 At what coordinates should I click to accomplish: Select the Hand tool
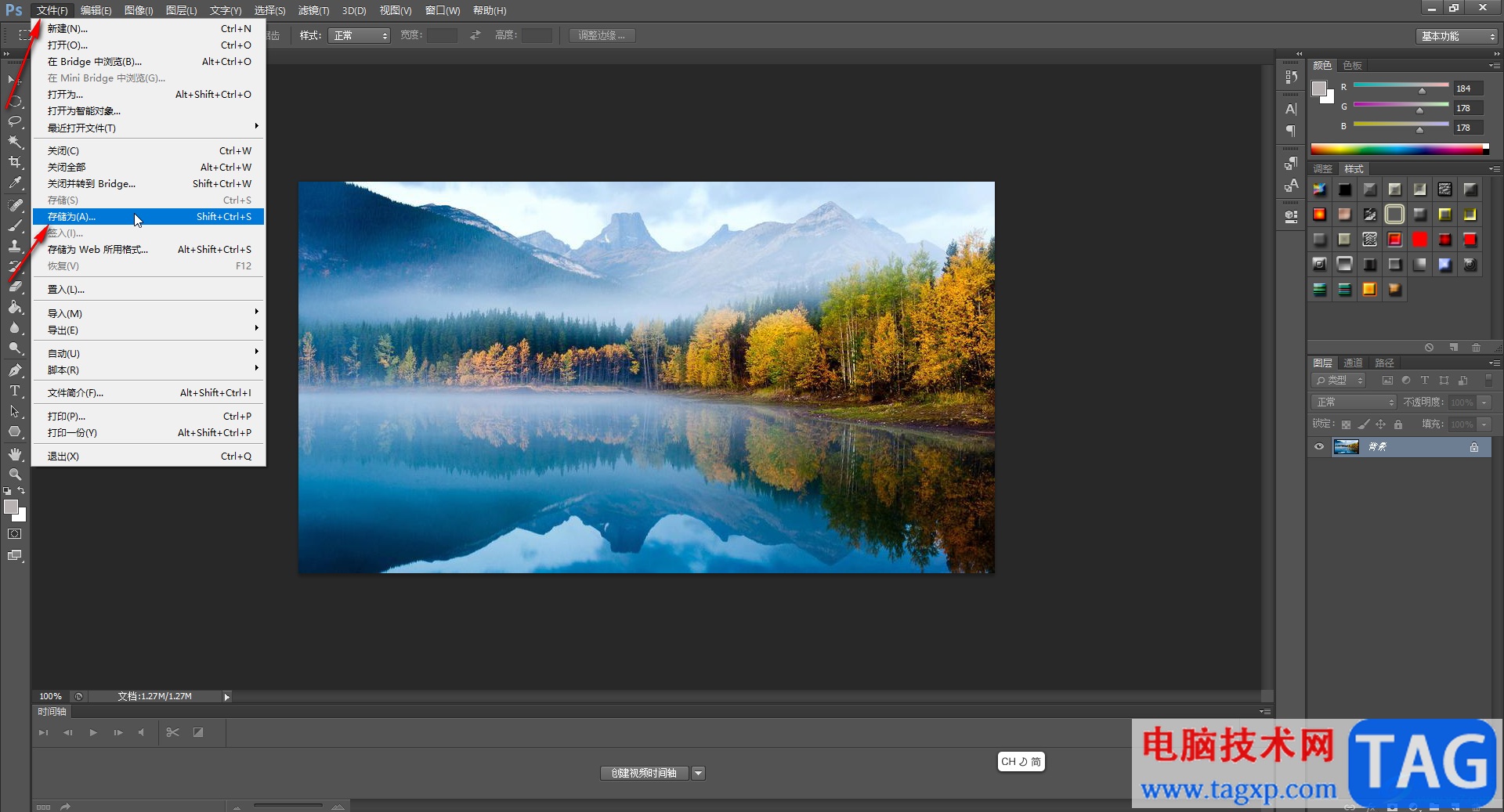point(15,454)
